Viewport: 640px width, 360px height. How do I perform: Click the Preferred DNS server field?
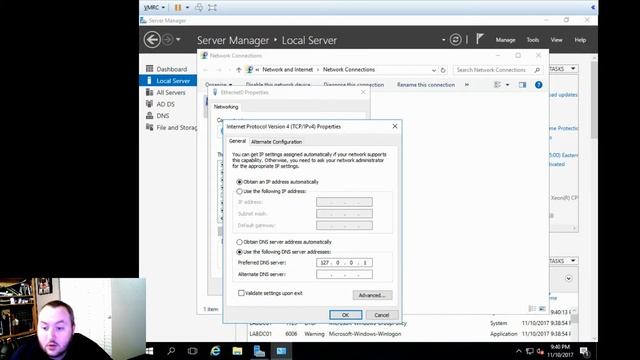(x=344, y=262)
